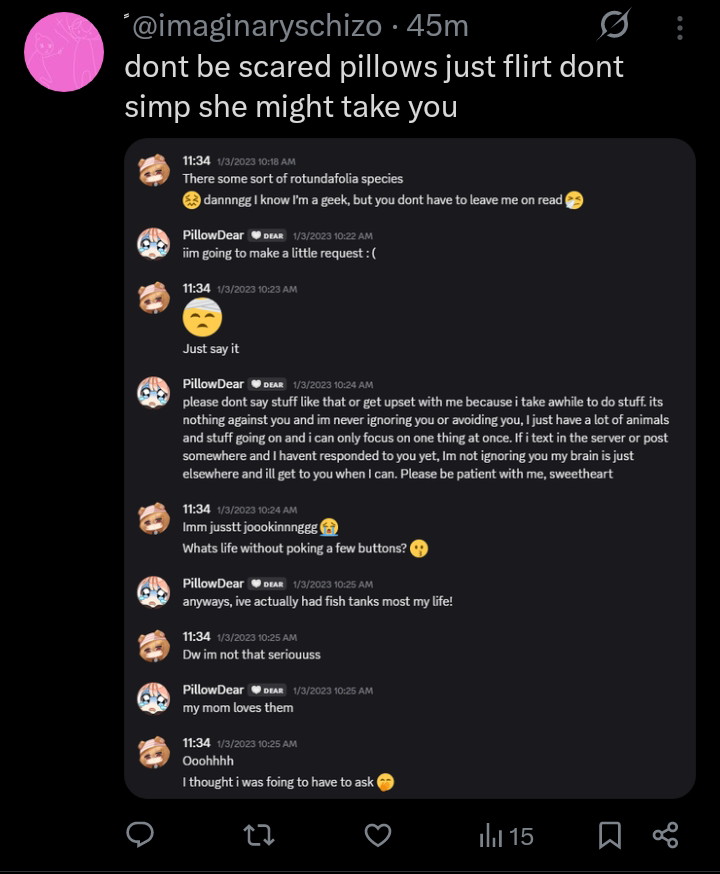Click the 45m tweet timestamp
Viewport: 720px width, 874px height.
click(438, 27)
